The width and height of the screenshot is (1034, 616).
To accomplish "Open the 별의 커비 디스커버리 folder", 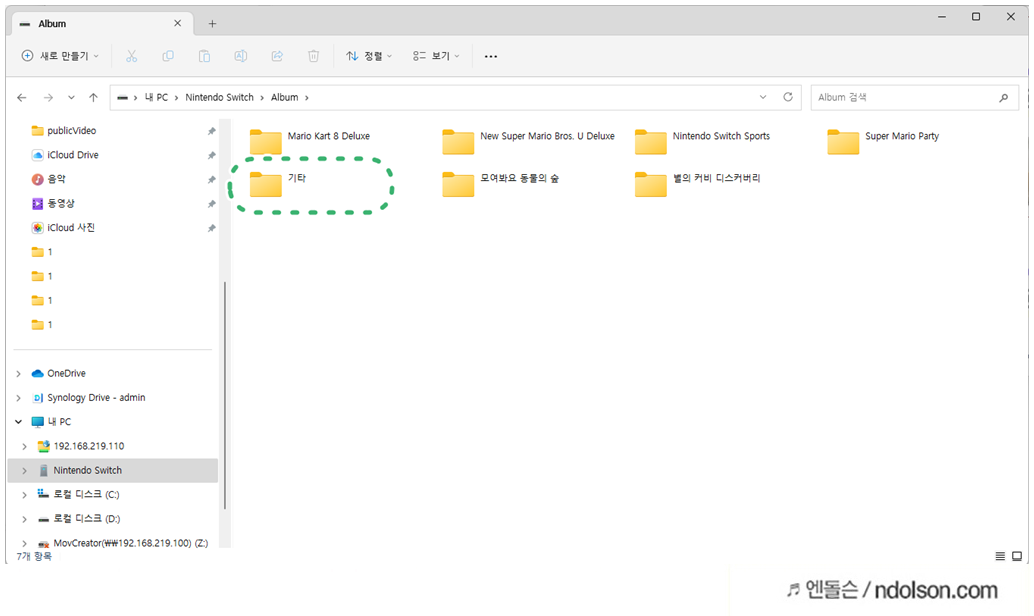I will click(698, 184).
